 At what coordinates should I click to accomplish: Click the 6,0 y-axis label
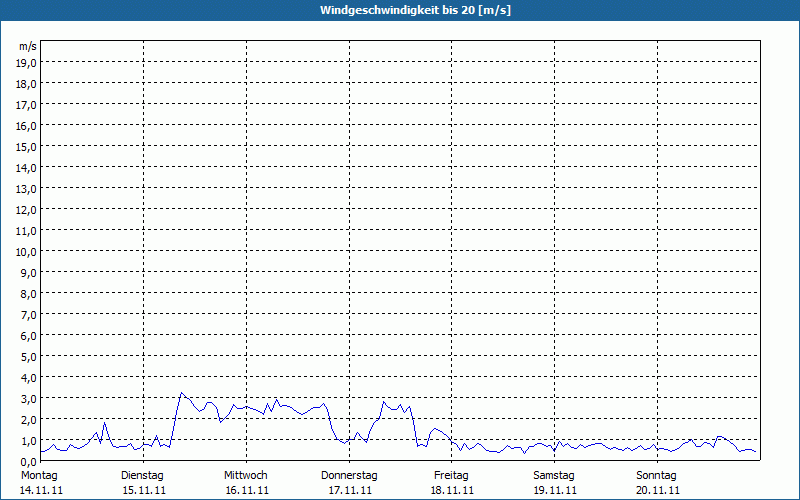[x=29, y=336]
